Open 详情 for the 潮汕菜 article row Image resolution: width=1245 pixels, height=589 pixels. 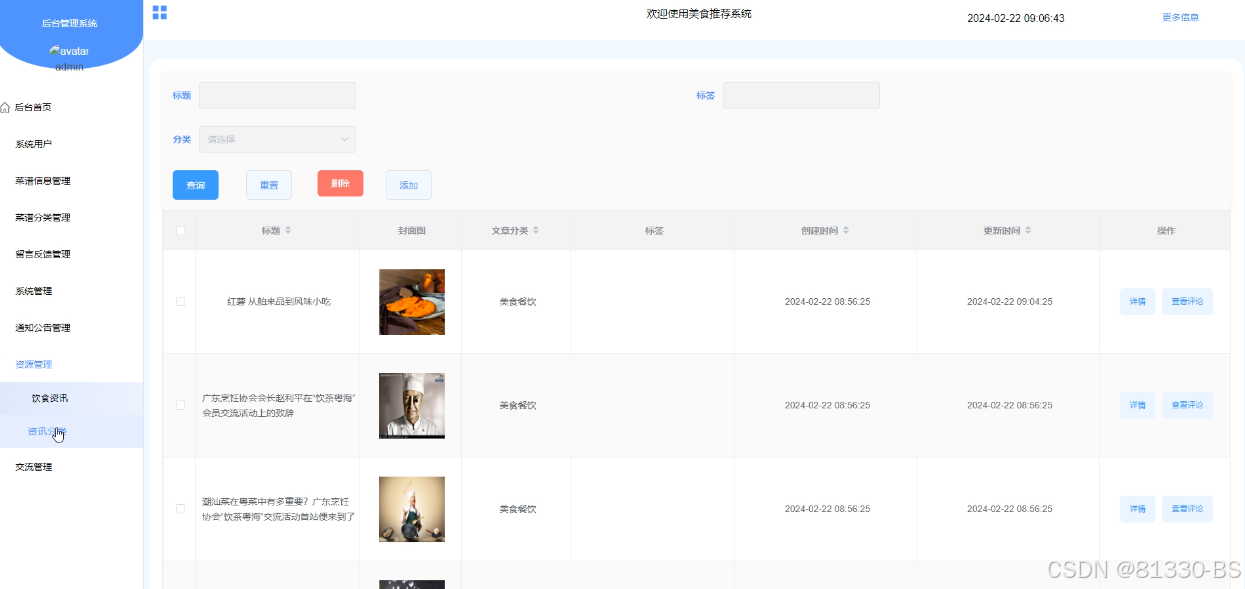(1137, 509)
